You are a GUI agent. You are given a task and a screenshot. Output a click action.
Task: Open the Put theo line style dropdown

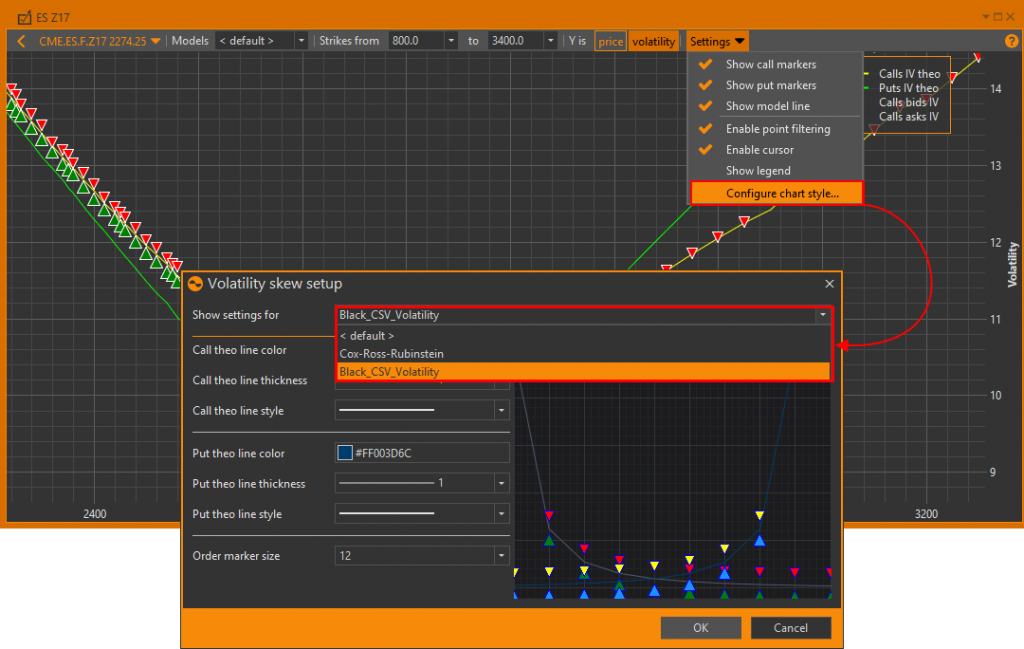click(x=501, y=514)
